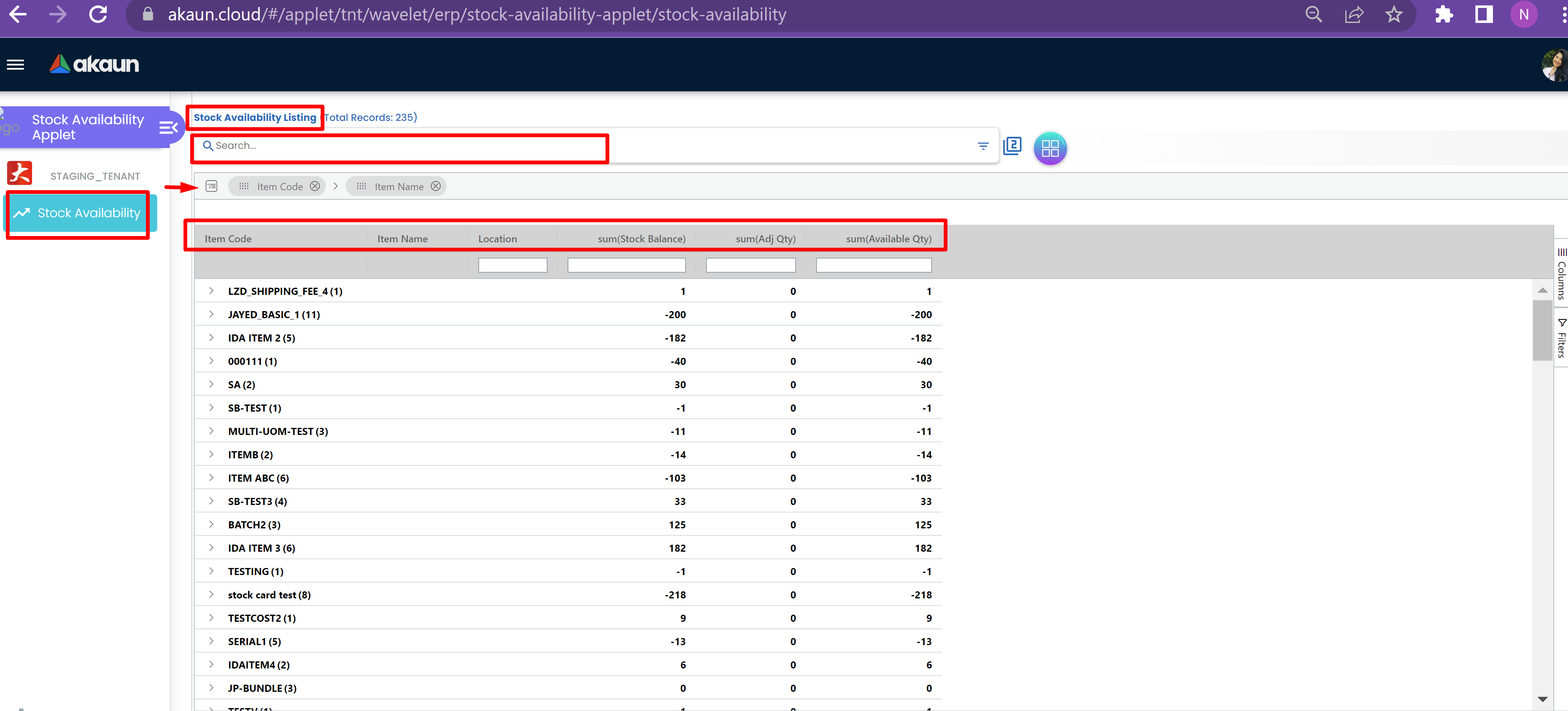Expand the BATCH2 group row

tap(211, 525)
